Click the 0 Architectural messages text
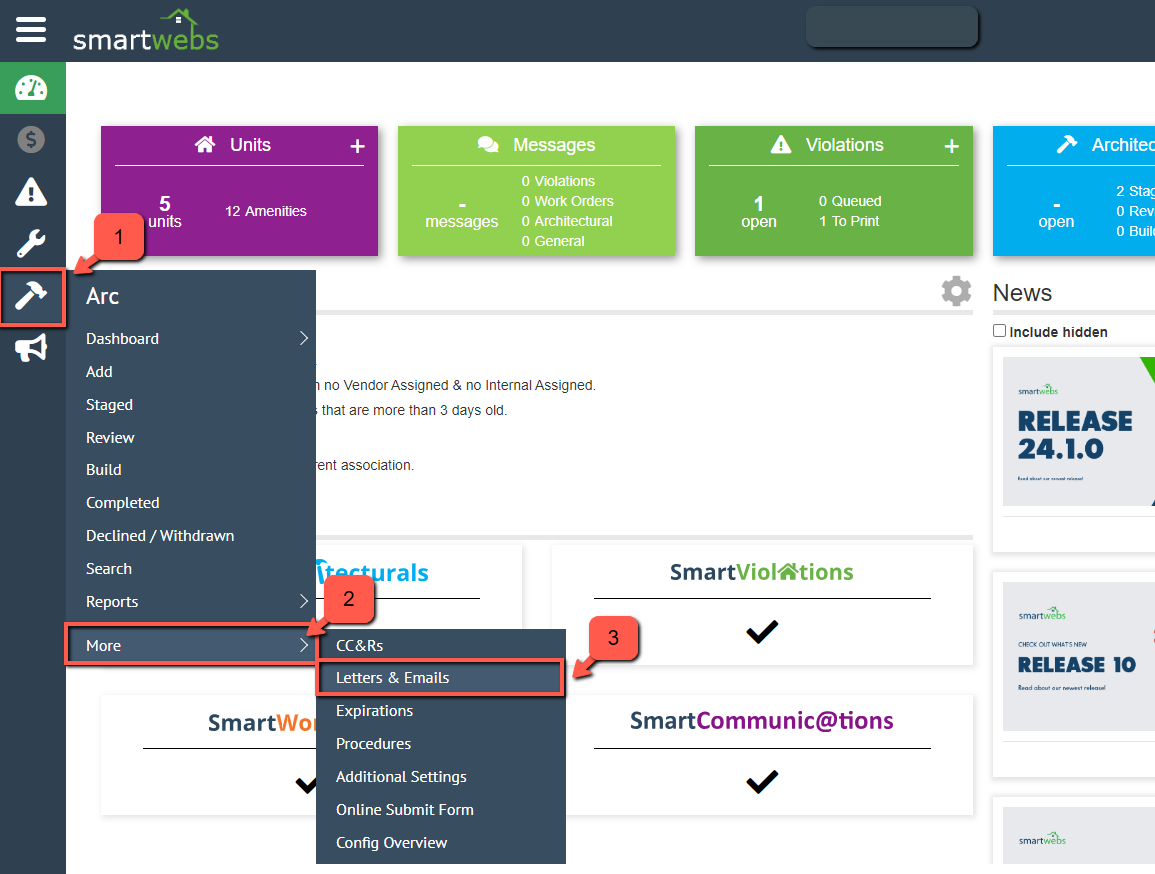Image resolution: width=1155 pixels, height=874 pixels. point(567,221)
